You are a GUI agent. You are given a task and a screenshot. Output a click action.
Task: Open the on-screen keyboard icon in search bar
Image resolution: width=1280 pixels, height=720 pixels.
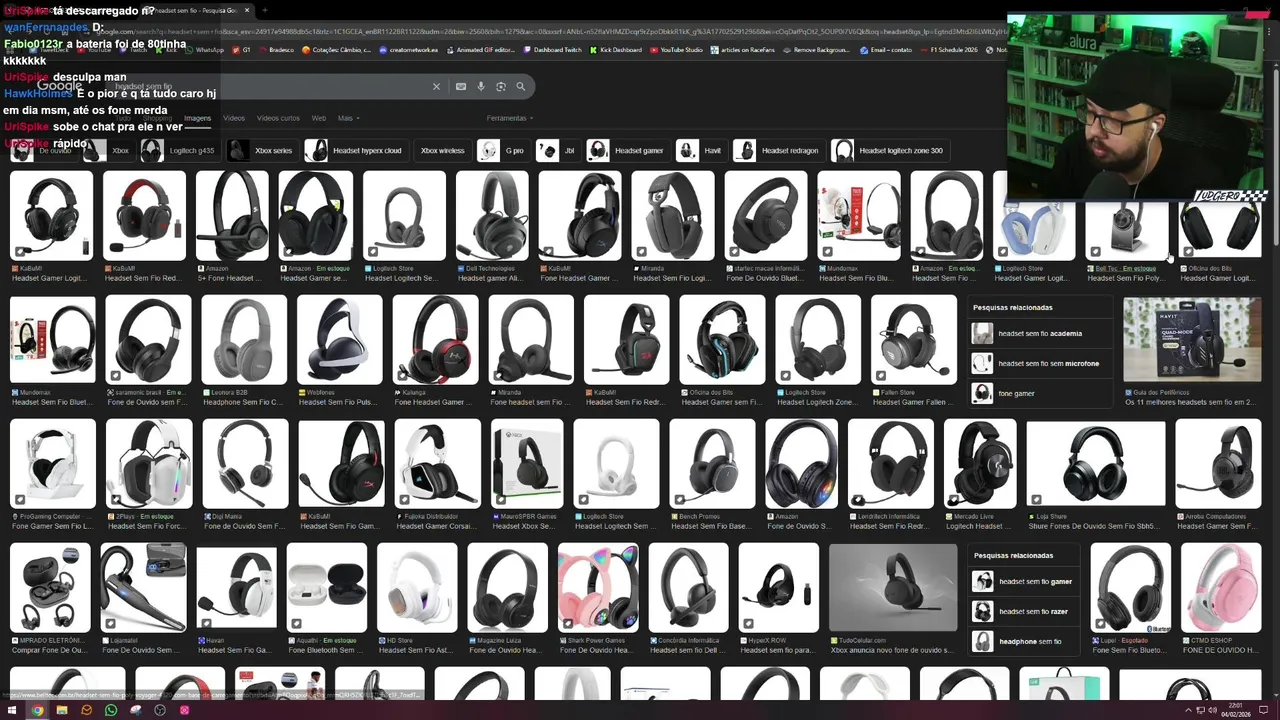click(461, 87)
